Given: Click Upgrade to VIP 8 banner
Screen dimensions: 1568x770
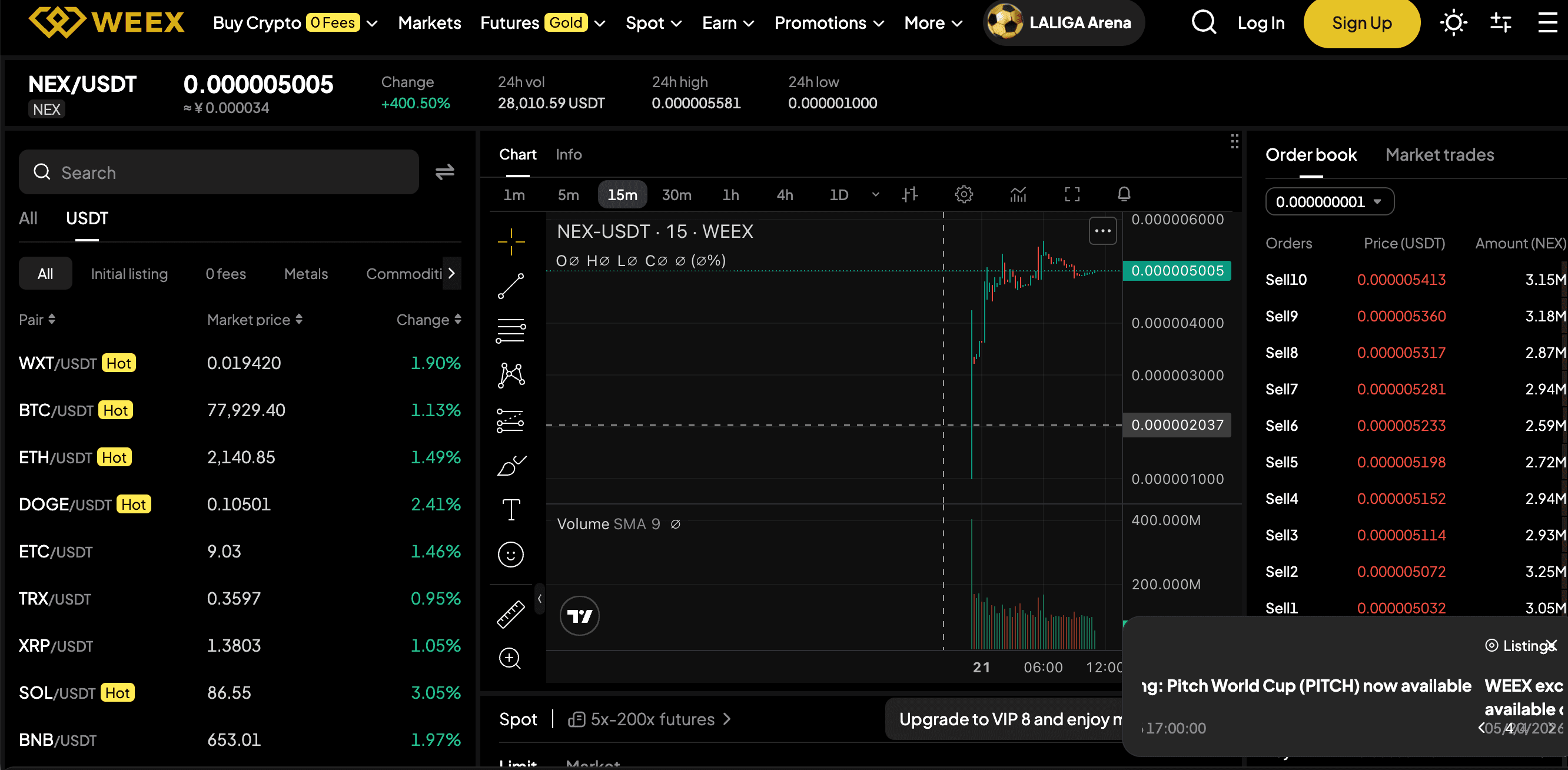Looking at the screenshot, I should point(1004,719).
